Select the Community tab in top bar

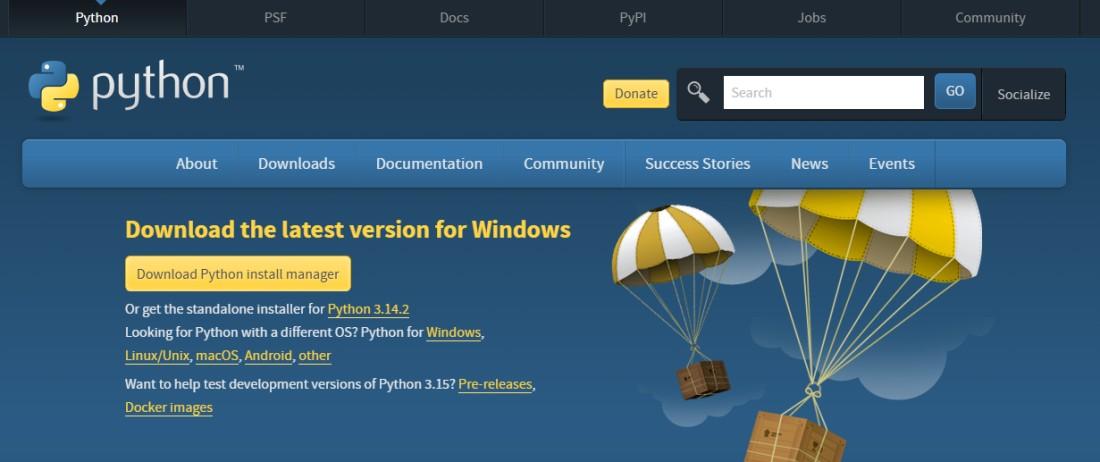(990, 18)
